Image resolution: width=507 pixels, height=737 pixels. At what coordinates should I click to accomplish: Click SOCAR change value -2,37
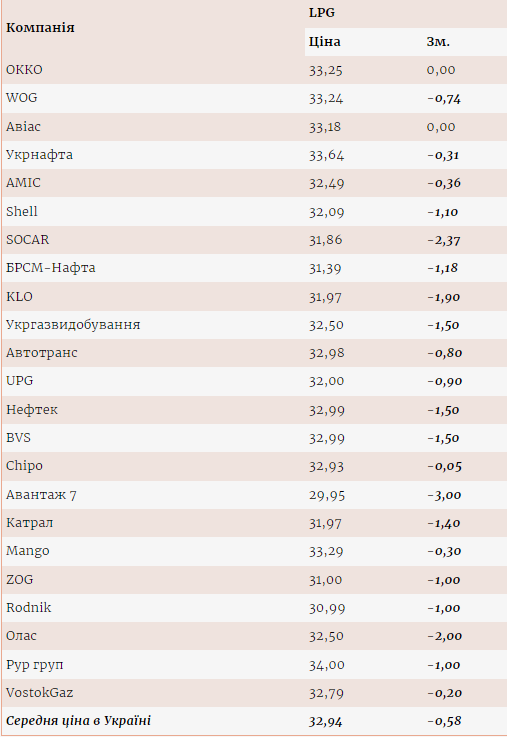pyautogui.click(x=444, y=240)
